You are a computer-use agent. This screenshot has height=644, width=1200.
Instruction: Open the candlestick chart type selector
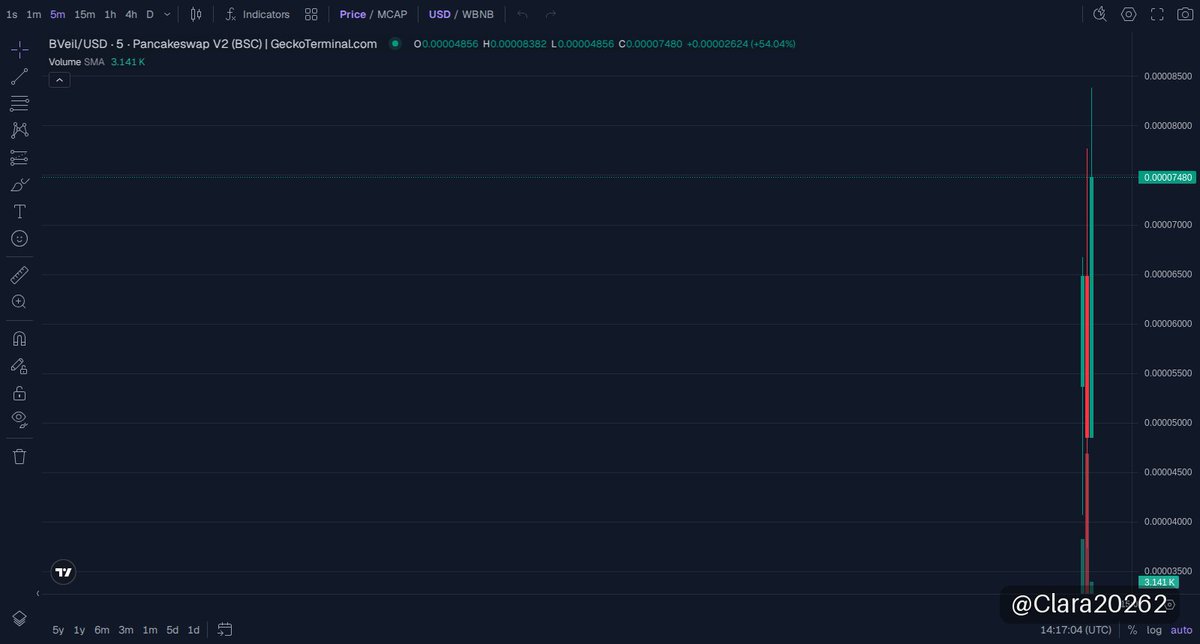click(196, 14)
